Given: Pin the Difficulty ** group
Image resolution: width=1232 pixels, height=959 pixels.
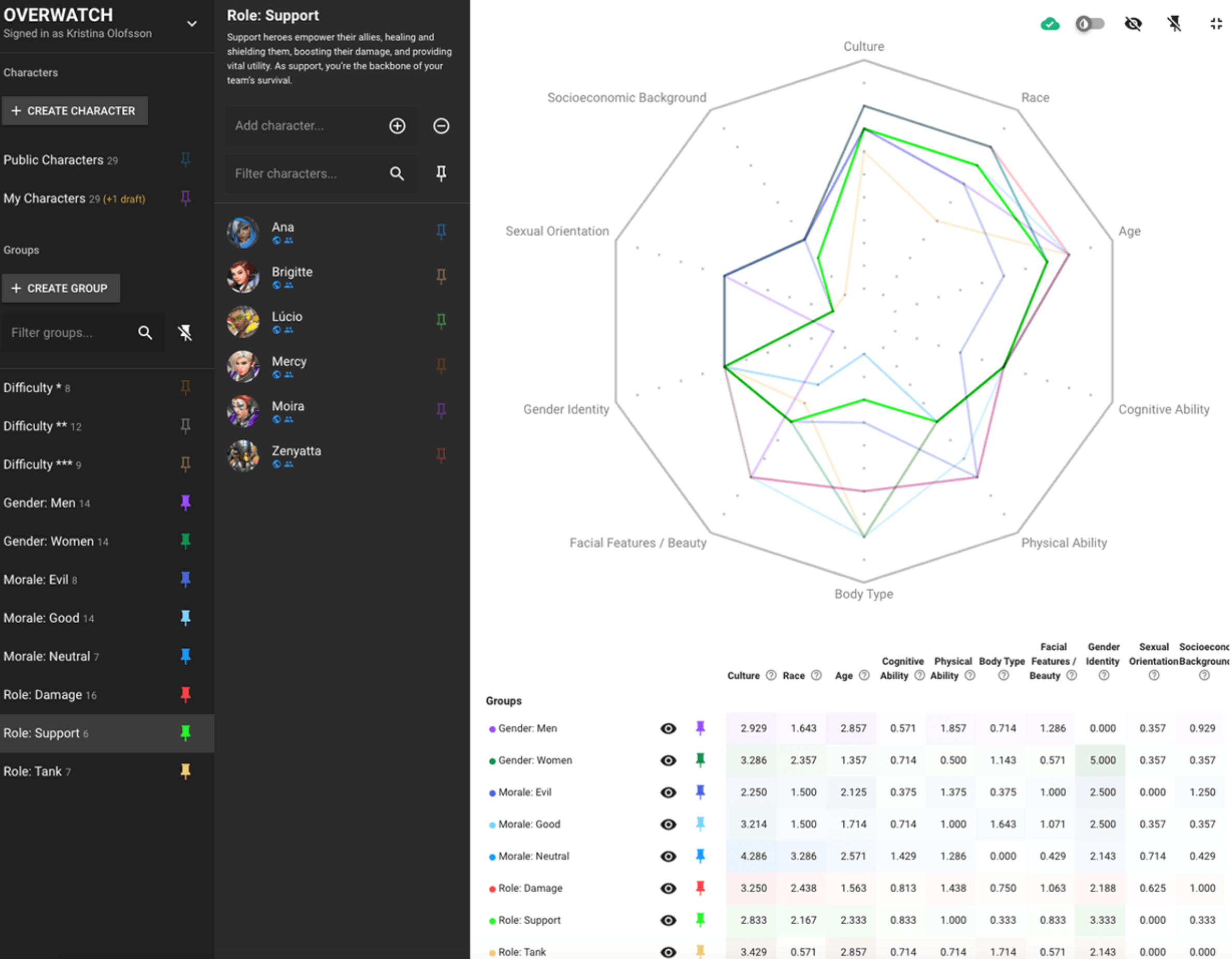Looking at the screenshot, I should [x=185, y=426].
